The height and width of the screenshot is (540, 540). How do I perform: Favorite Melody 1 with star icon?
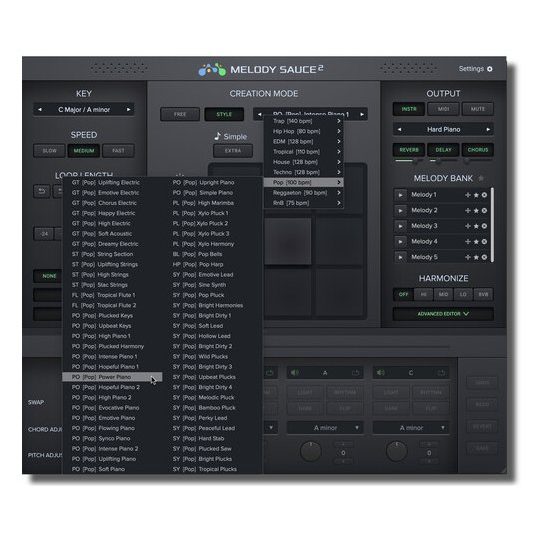pyautogui.click(x=476, y=195)
